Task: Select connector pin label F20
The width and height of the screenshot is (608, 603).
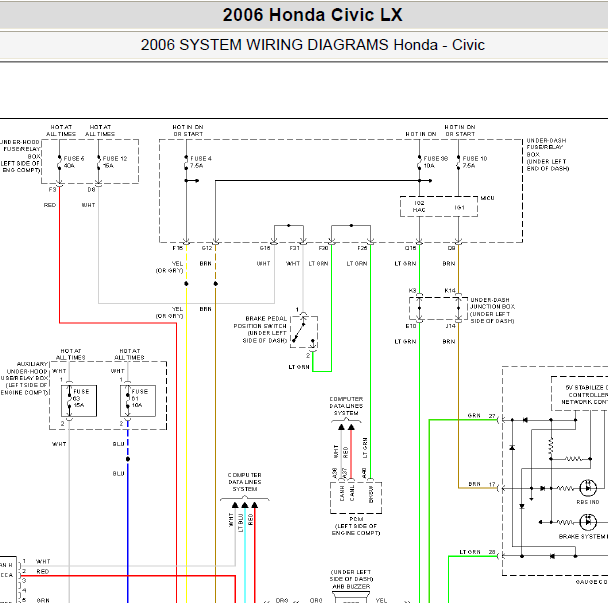Action: (x=323, y=248)
